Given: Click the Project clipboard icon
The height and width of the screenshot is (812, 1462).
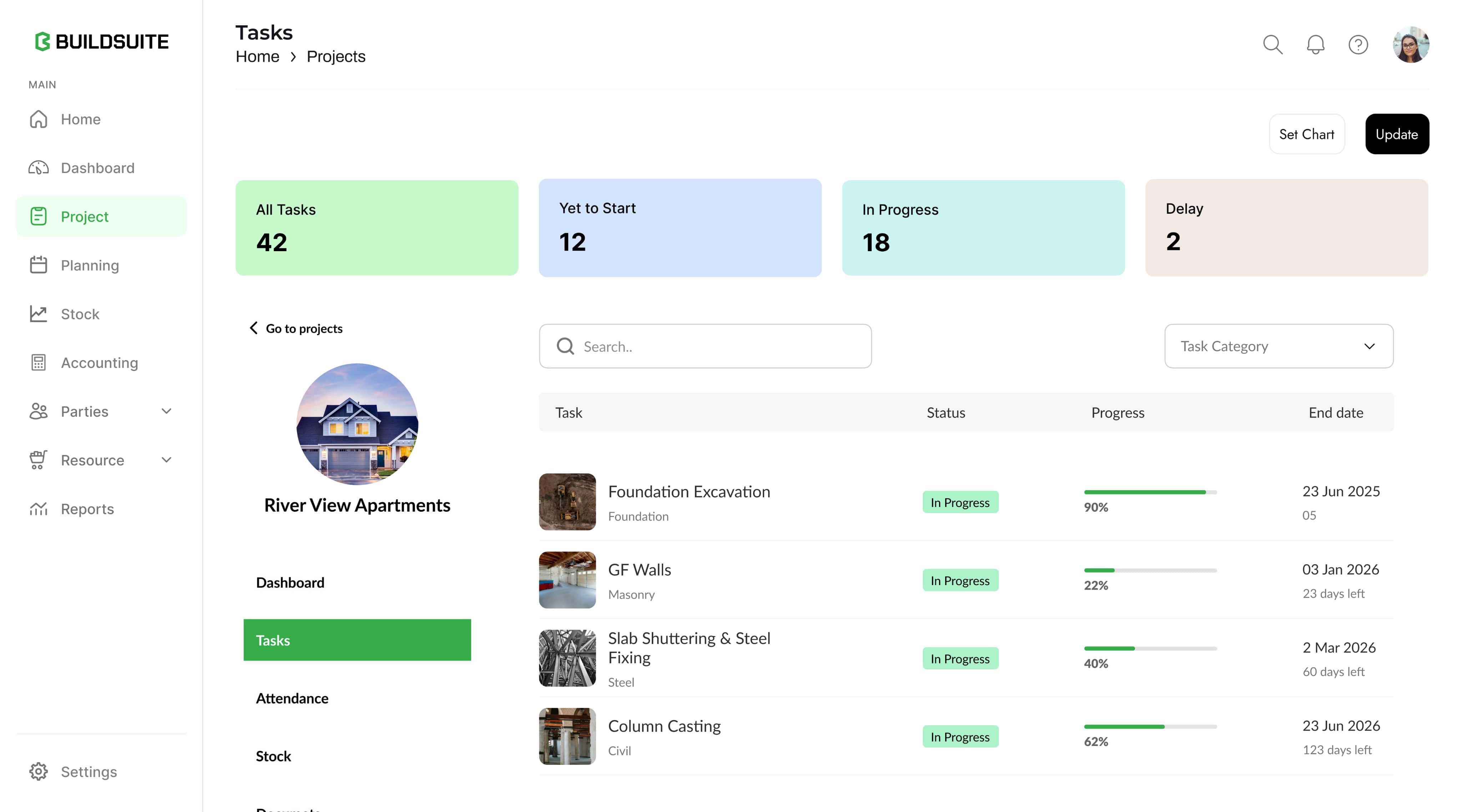Looking at the screenshot, I should (39, 216).
